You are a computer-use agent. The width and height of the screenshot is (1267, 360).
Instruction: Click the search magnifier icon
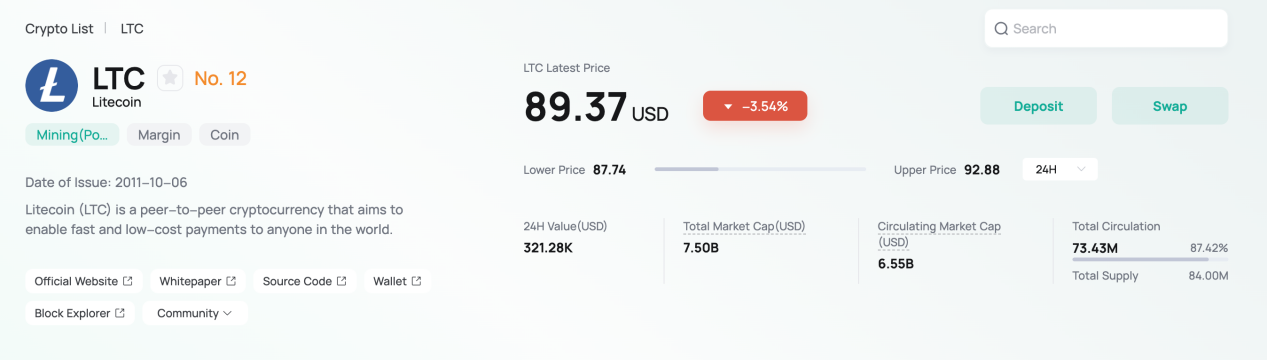(x=1001, y=29)
